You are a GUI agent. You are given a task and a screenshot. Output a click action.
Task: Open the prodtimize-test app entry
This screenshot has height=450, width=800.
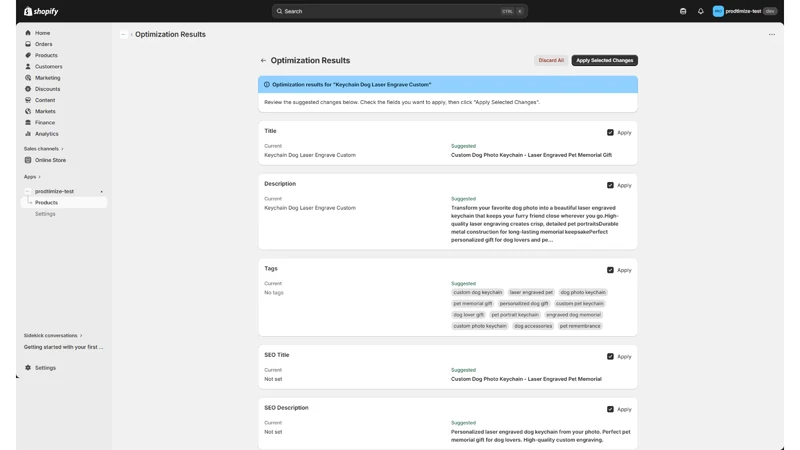(x=55, y=191)
